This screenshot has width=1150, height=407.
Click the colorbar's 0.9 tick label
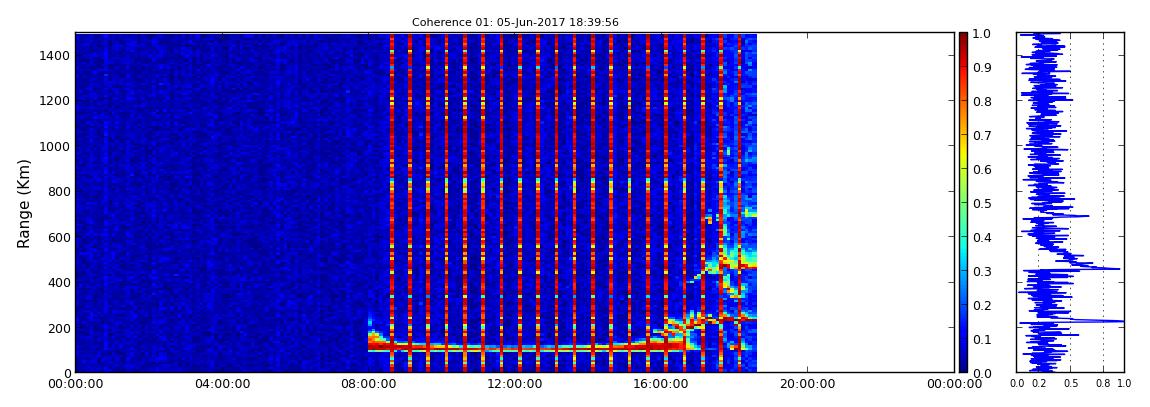coord(982,67)
